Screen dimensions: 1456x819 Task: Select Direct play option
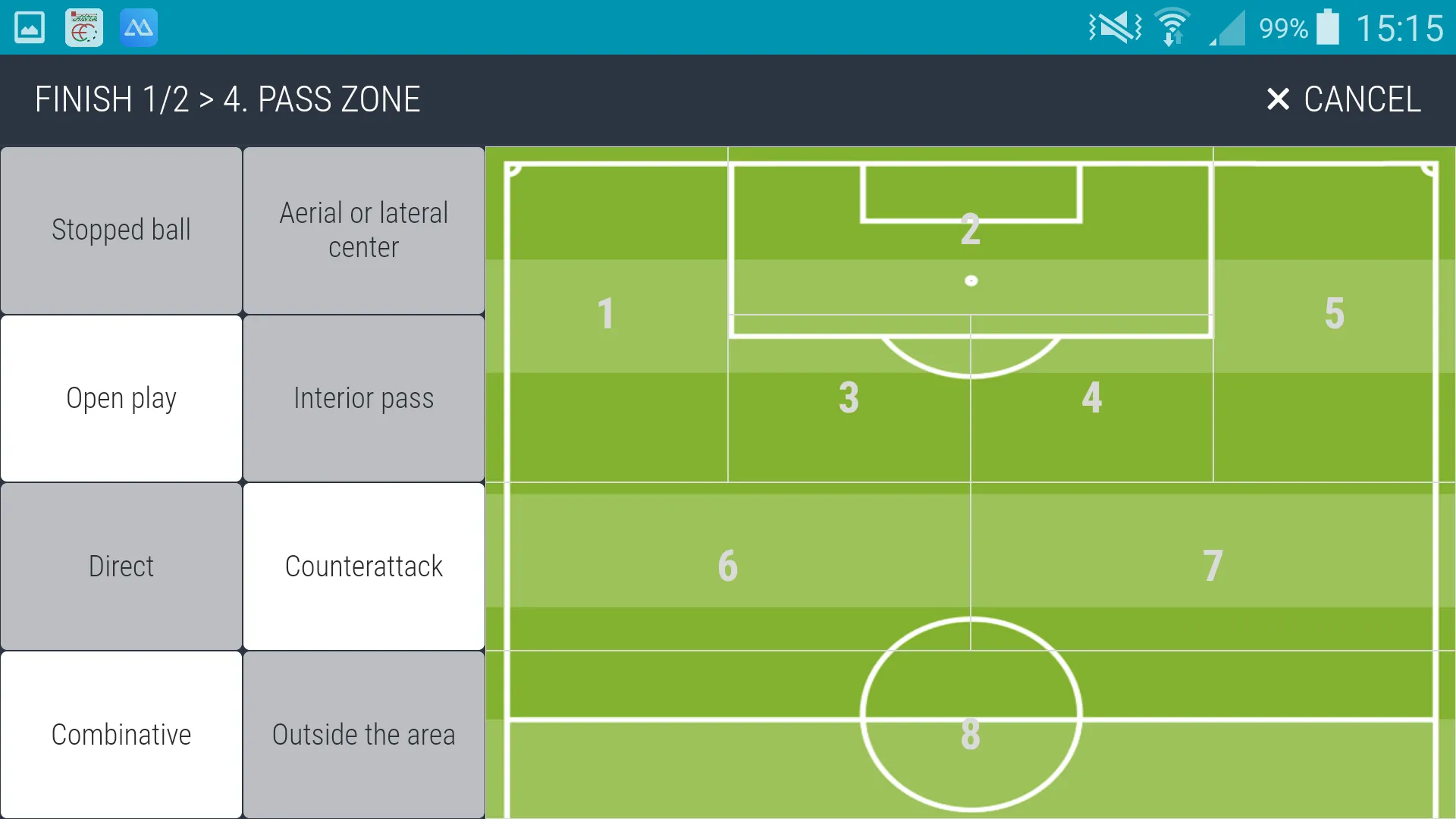(120, 565)
